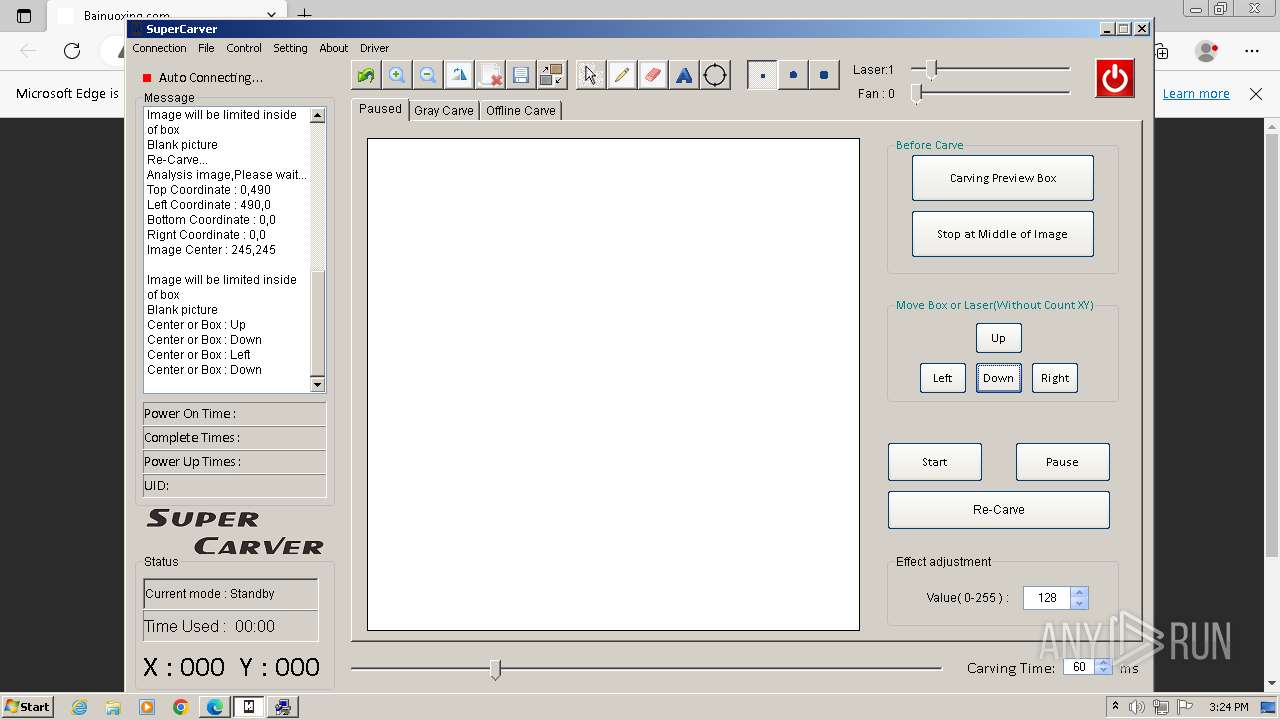
Task: Select the pencil drawing tool
Action: pyautogui.click(x=622, y=75)
